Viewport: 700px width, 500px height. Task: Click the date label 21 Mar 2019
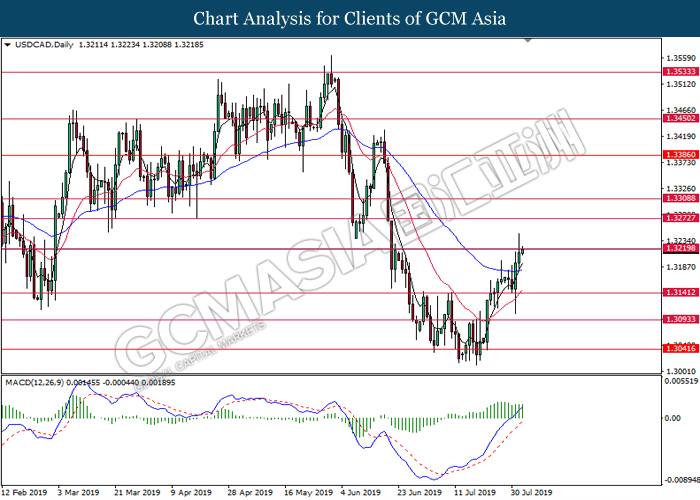[x=138, y=492]
